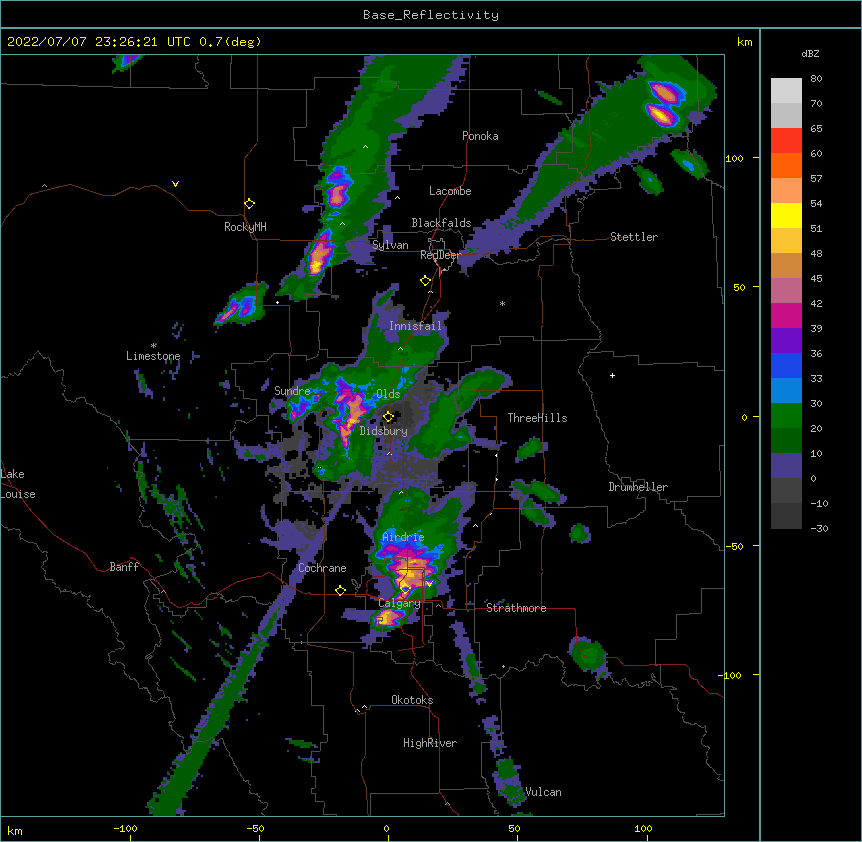Click the Airdrie city label

(x=403, y=537)
